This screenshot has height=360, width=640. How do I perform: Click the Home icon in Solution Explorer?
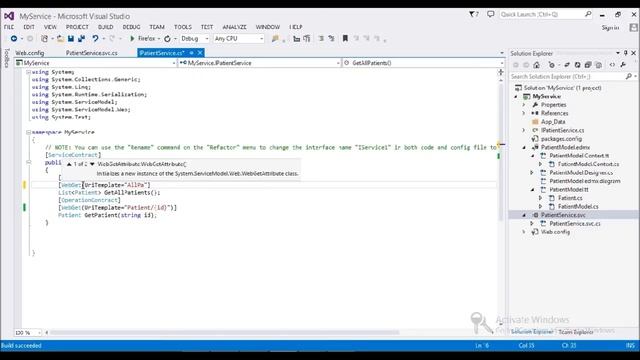tap(536, 65)
